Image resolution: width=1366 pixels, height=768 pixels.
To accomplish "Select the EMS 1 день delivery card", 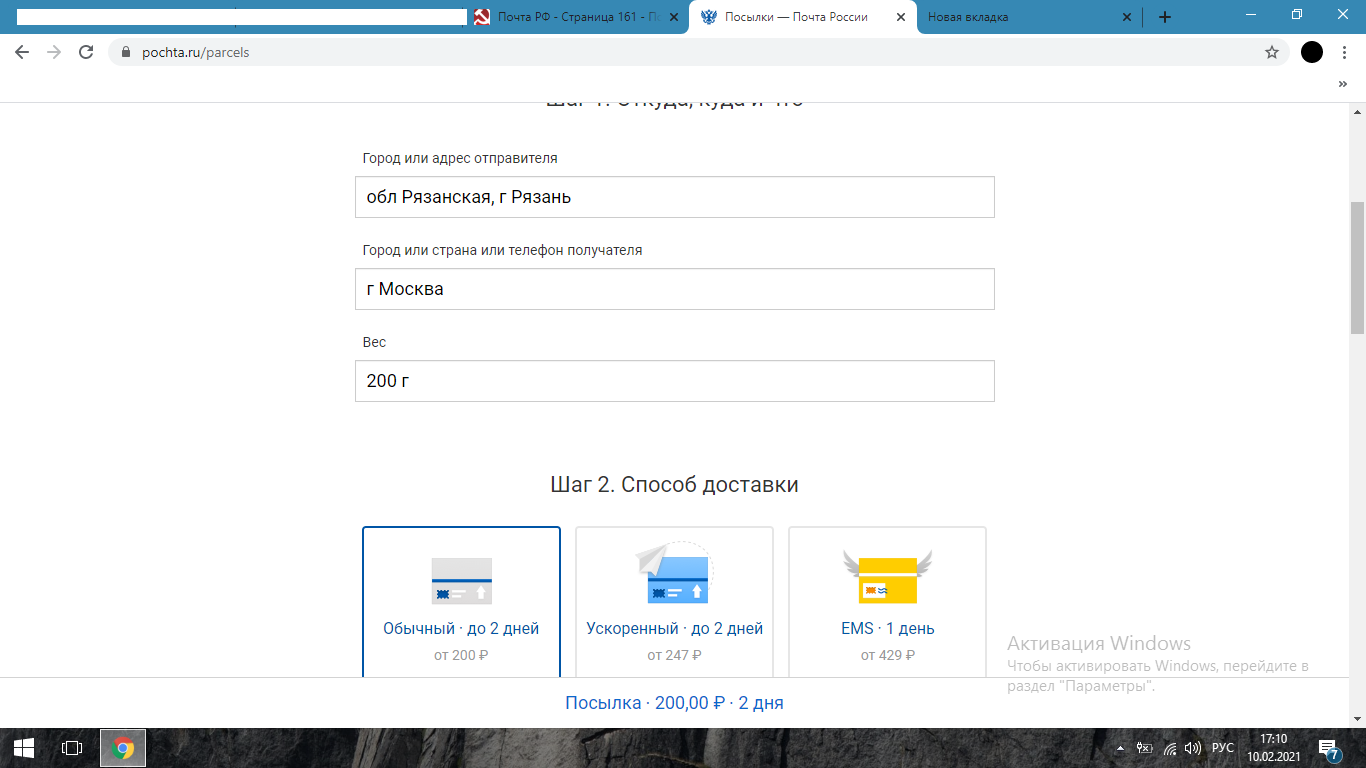I will coord(887,602).
